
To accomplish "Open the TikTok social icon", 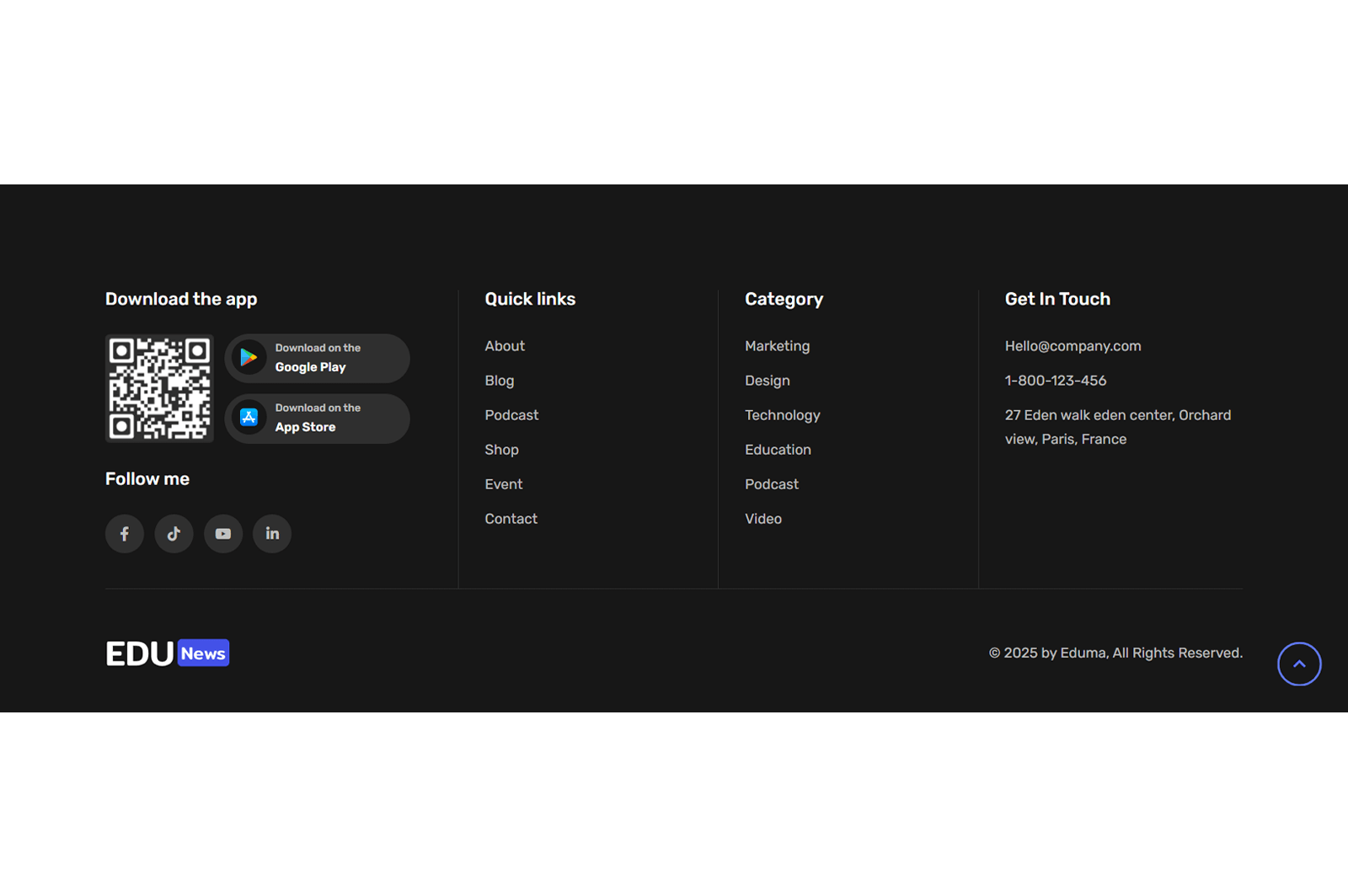I will (174, 534).
